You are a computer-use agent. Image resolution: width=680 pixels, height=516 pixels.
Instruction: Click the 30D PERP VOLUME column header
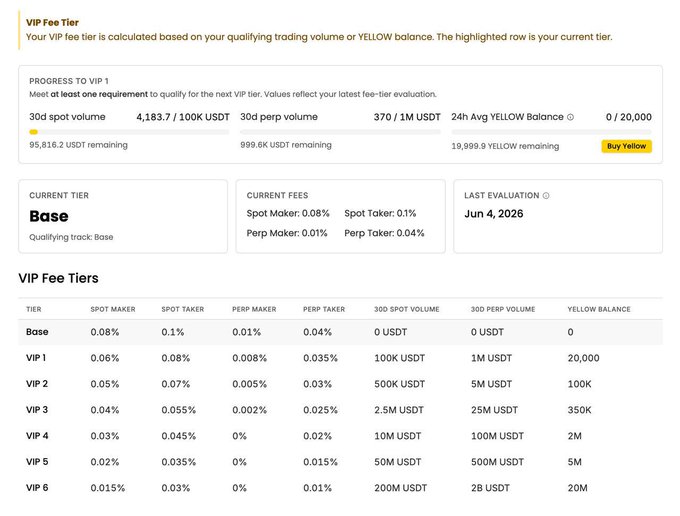coord(503,309)
